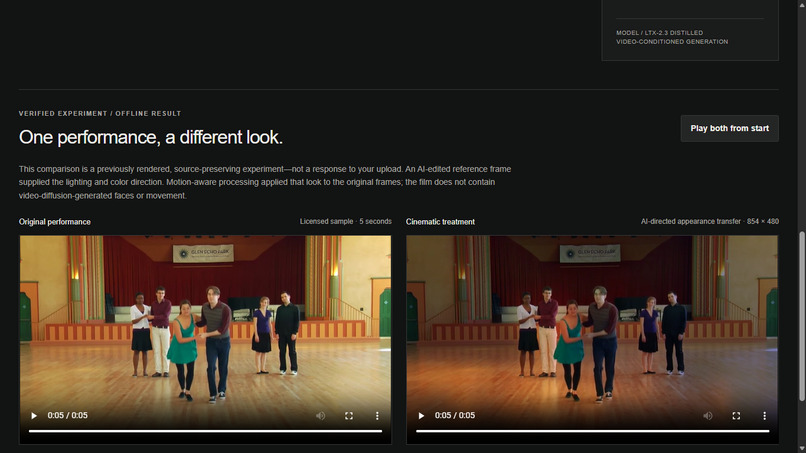The image size is (806, 453).
Task: Play the Original performance video
Action: click(34, 415)
